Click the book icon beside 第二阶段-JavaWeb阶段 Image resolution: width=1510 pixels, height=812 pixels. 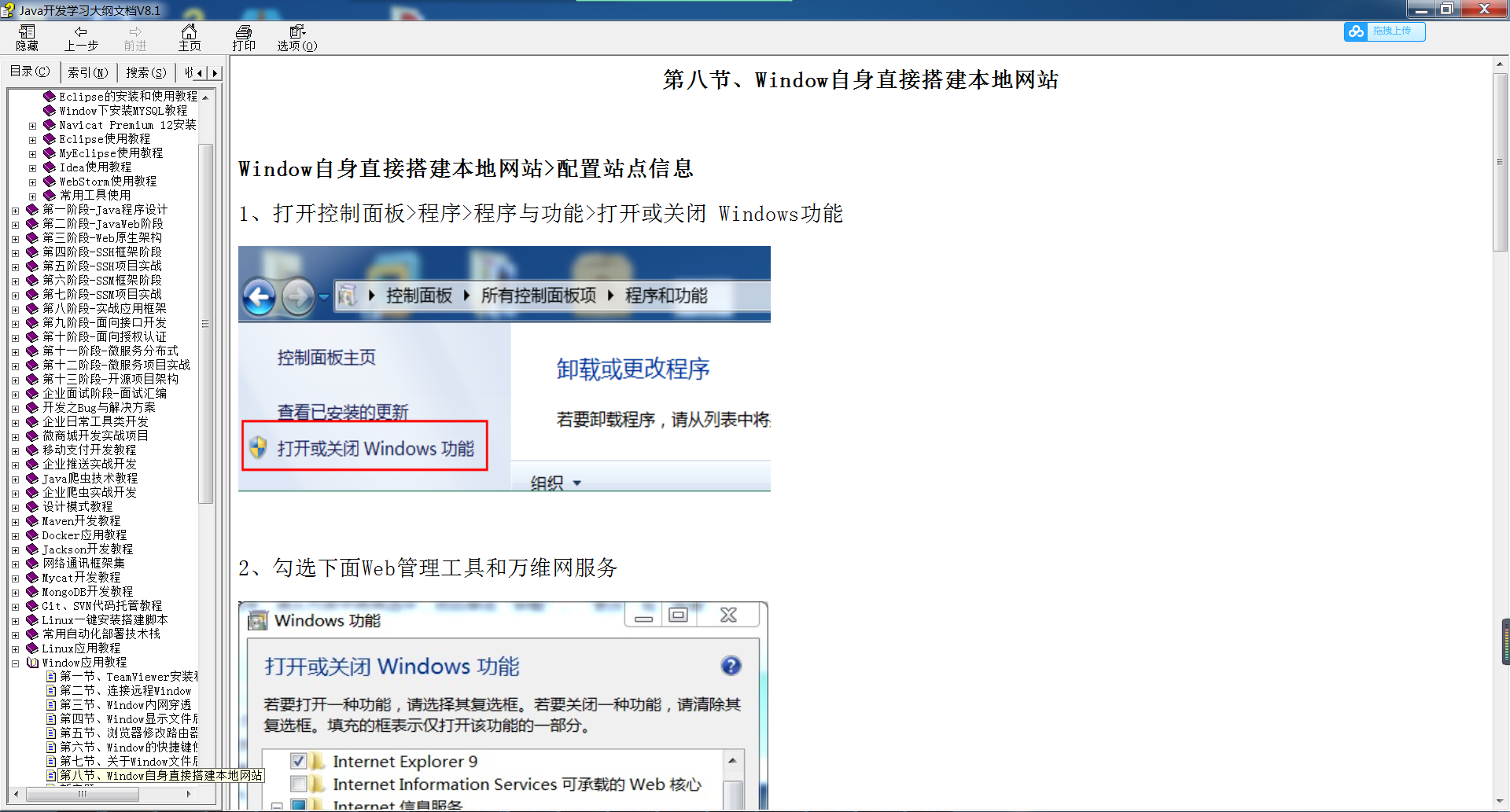(x=32, y=223)
